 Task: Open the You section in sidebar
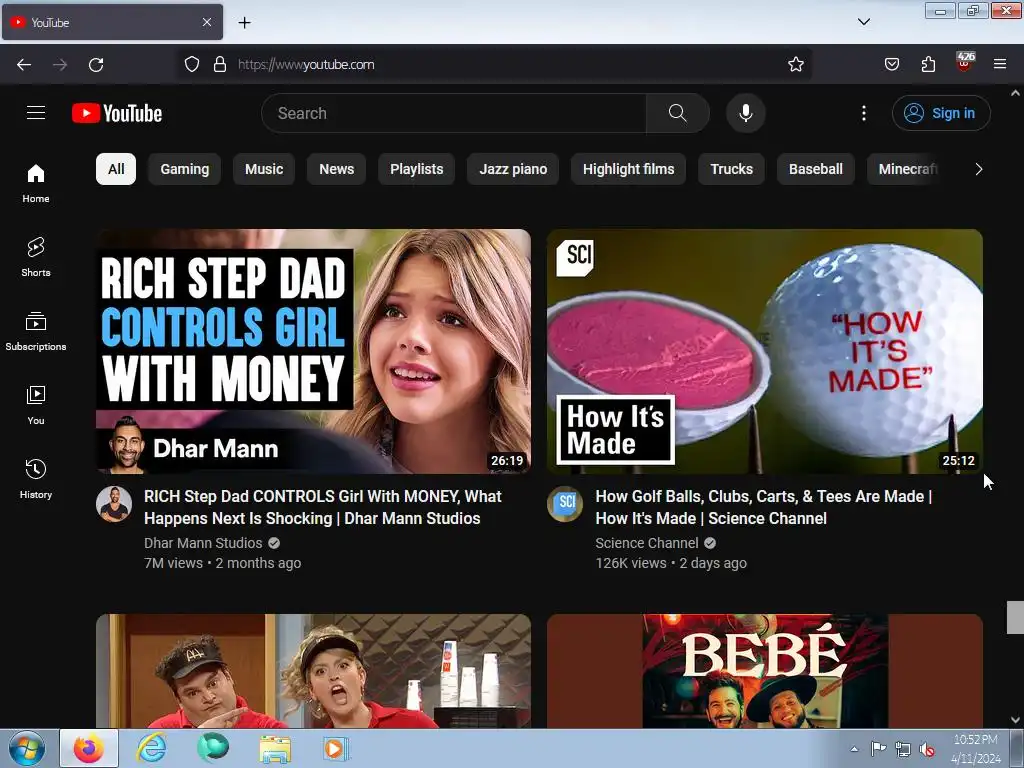tap(36, 406)
